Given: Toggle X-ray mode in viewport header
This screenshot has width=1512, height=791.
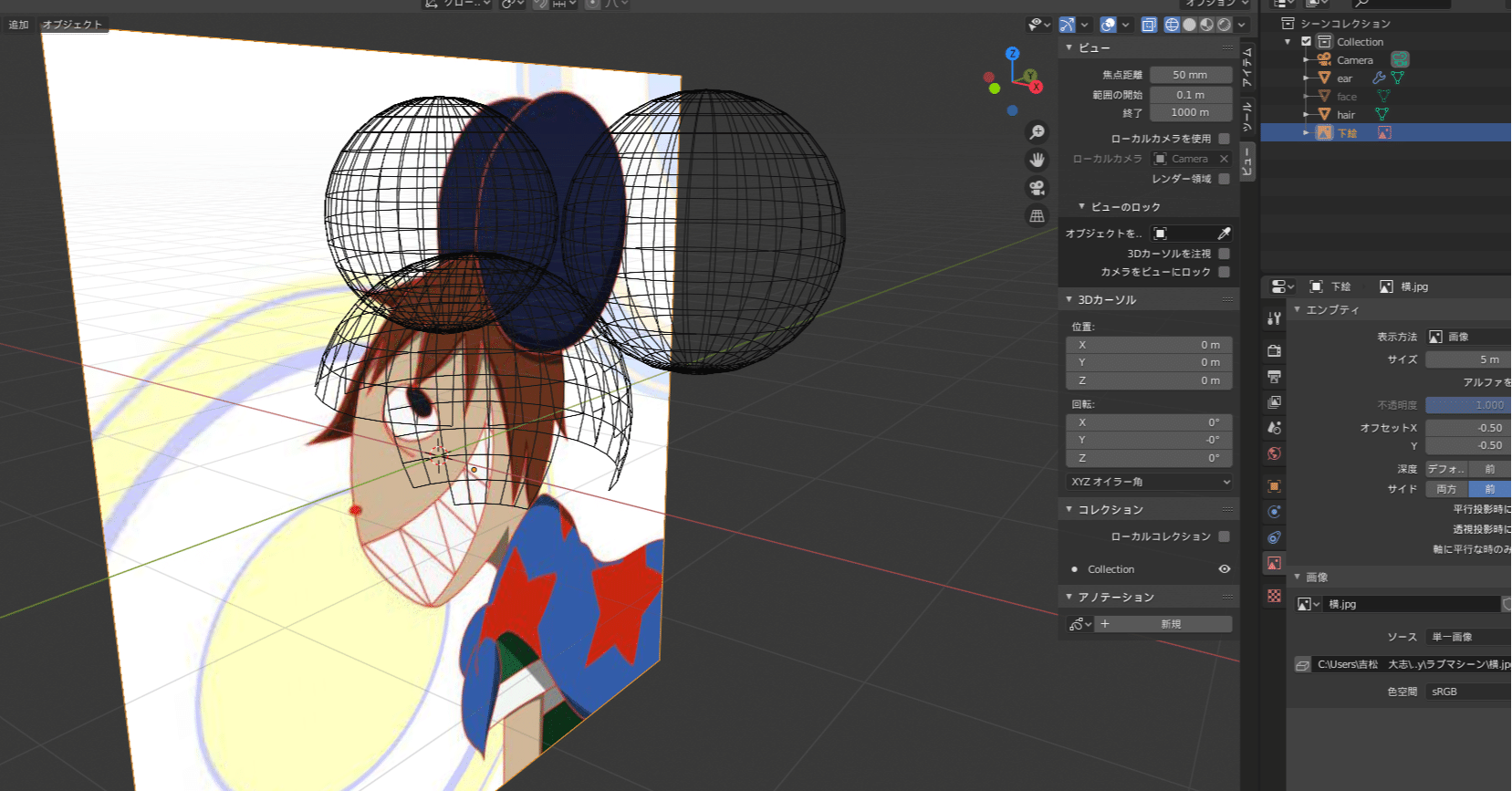Looking at the screenshot, I should (1149, 25).
